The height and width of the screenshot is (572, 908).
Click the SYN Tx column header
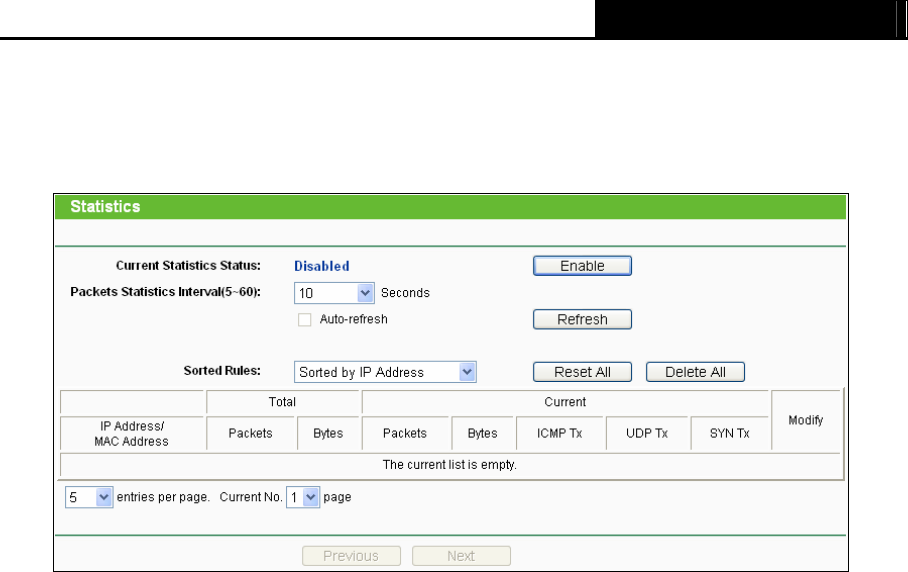[730, 433]
